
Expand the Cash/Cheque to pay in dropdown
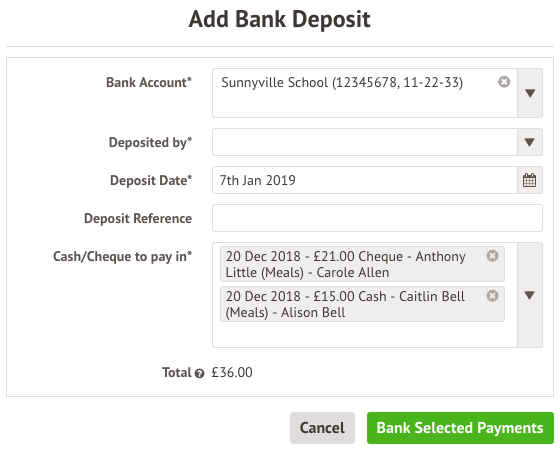click(x=530, y=295)
